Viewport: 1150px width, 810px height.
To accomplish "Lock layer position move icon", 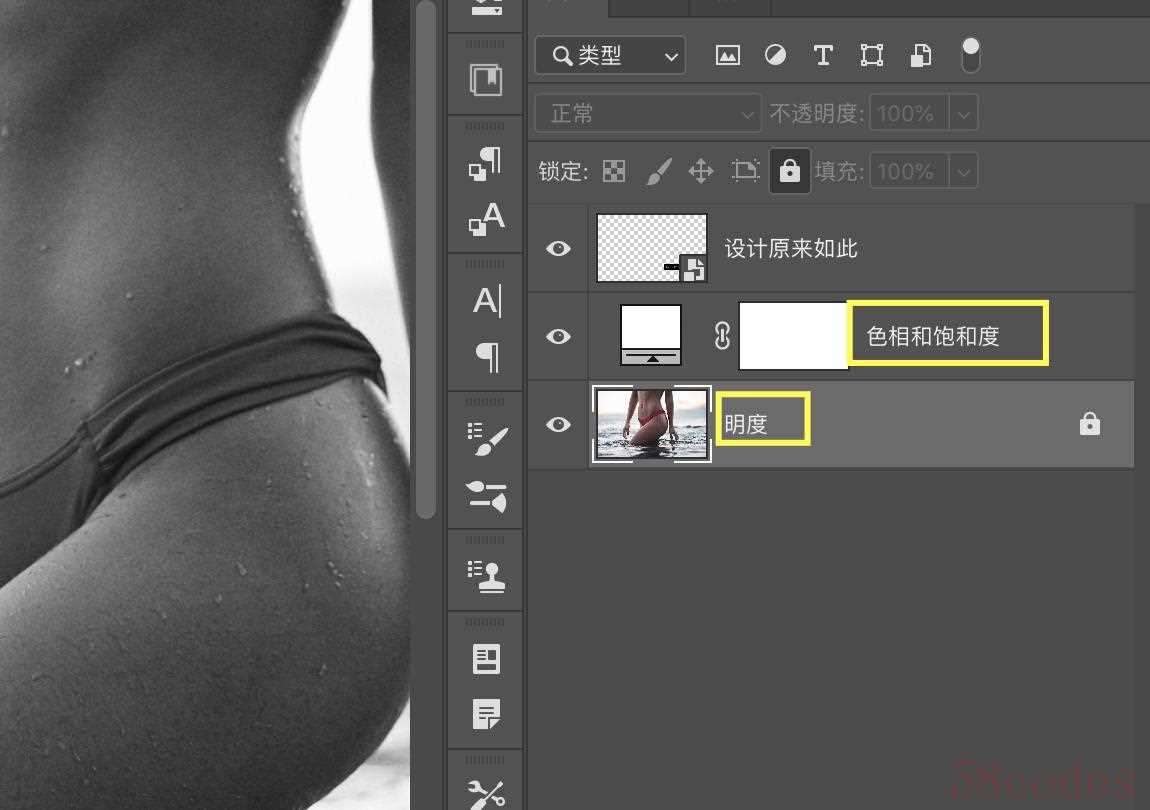I will (x=701, y=171).
